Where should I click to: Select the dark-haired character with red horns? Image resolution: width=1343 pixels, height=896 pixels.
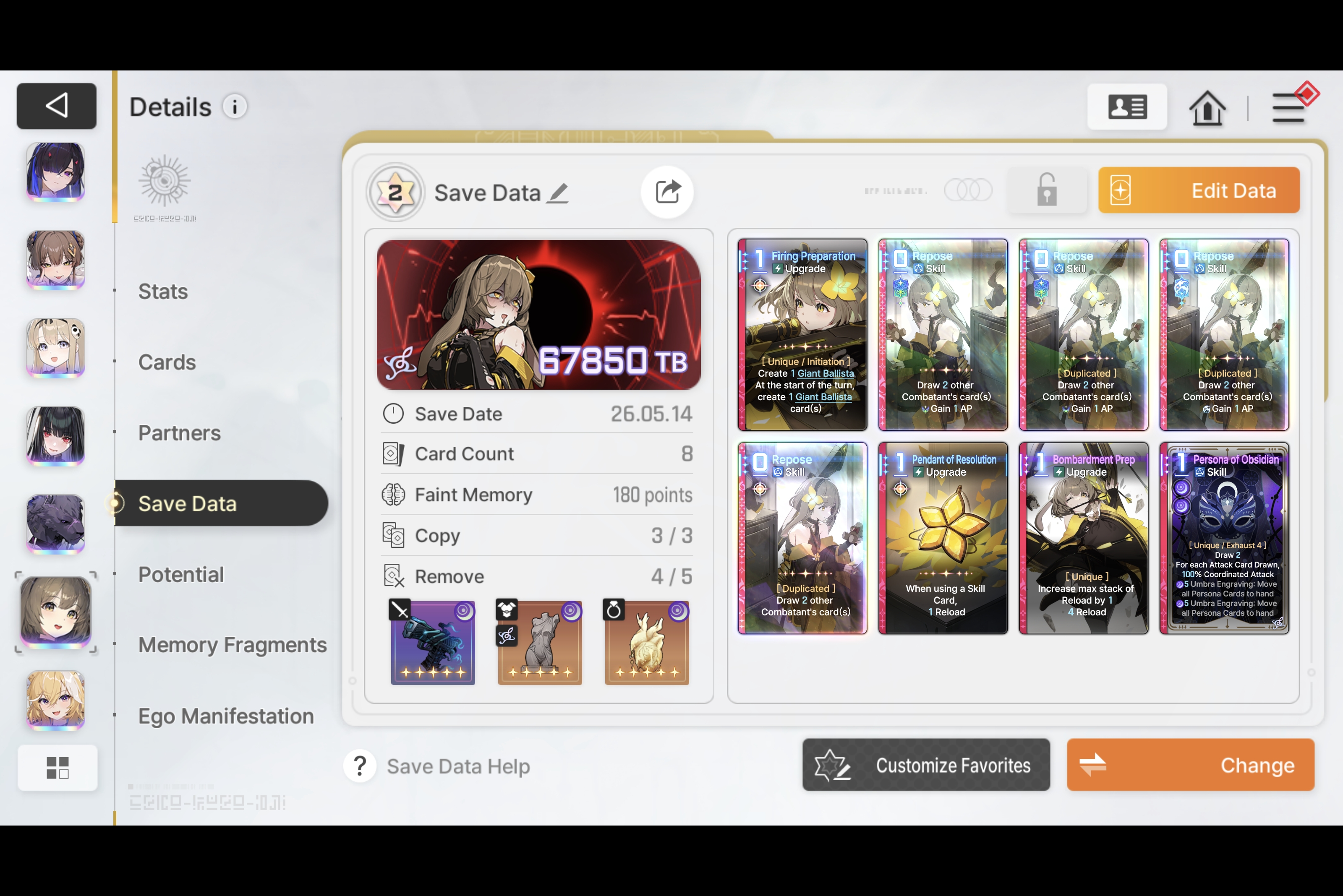(55, 172)
